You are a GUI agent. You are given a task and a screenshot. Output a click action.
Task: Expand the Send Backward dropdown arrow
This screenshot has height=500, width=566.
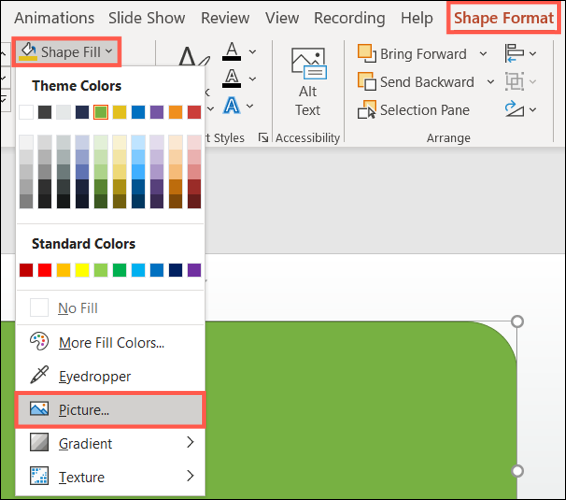point(491,82)
